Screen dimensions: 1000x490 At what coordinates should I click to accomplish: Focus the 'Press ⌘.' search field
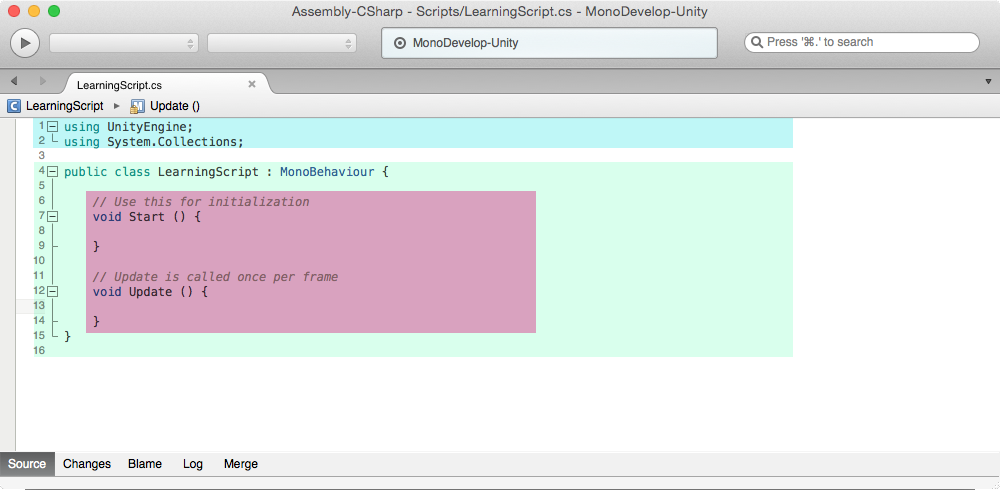862,42
